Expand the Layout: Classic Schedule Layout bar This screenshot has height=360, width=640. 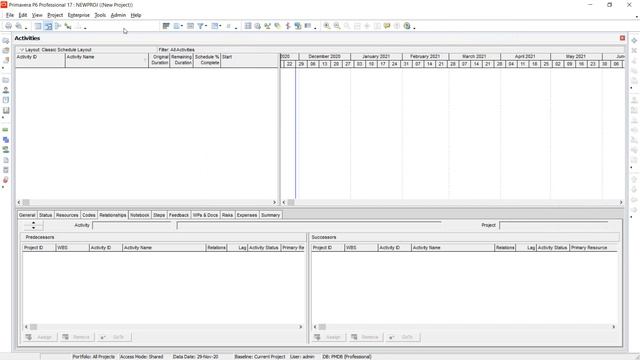point(22,50)
